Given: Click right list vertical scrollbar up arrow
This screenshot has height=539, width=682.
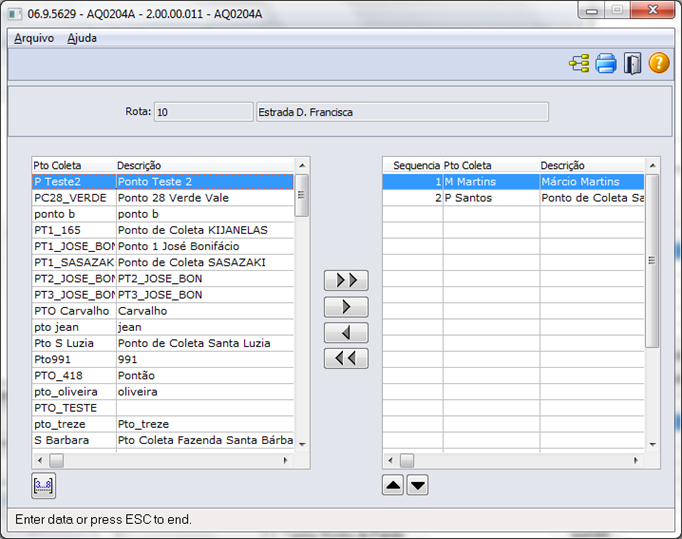Looking at the screenshot, I should tap(652, 165).
